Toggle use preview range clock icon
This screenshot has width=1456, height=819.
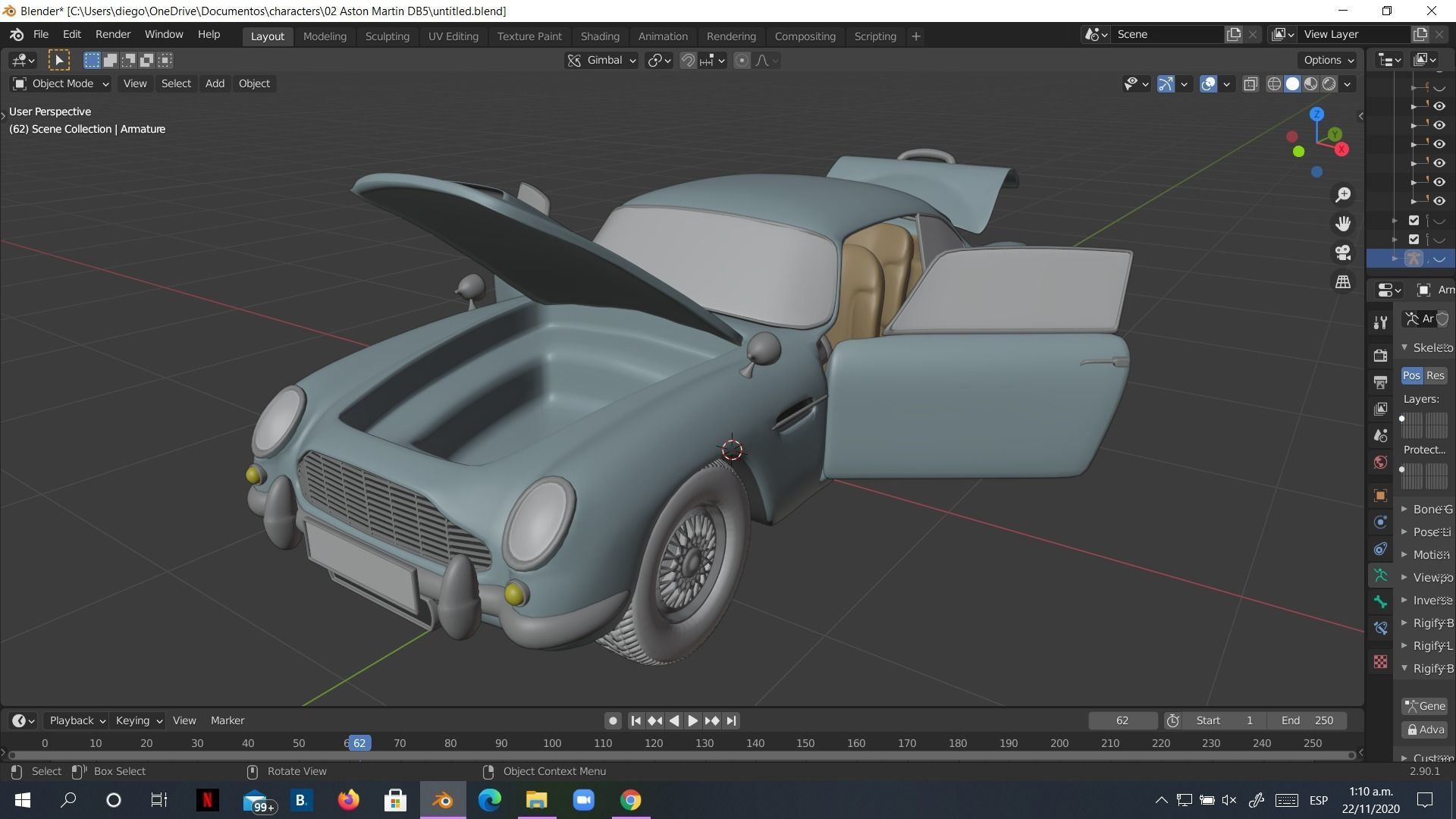tap(1172, 720)
